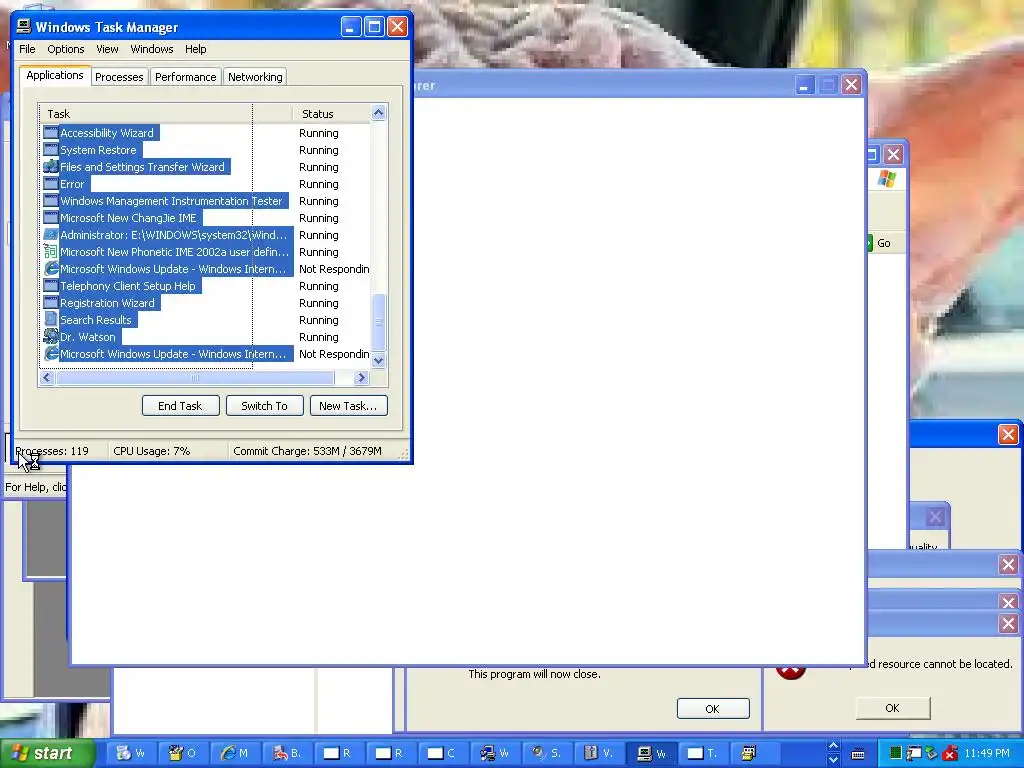Click the Dr. Watson task icon
The image size is (1024, 768).
pyautogui.click(x=51, y=337)
